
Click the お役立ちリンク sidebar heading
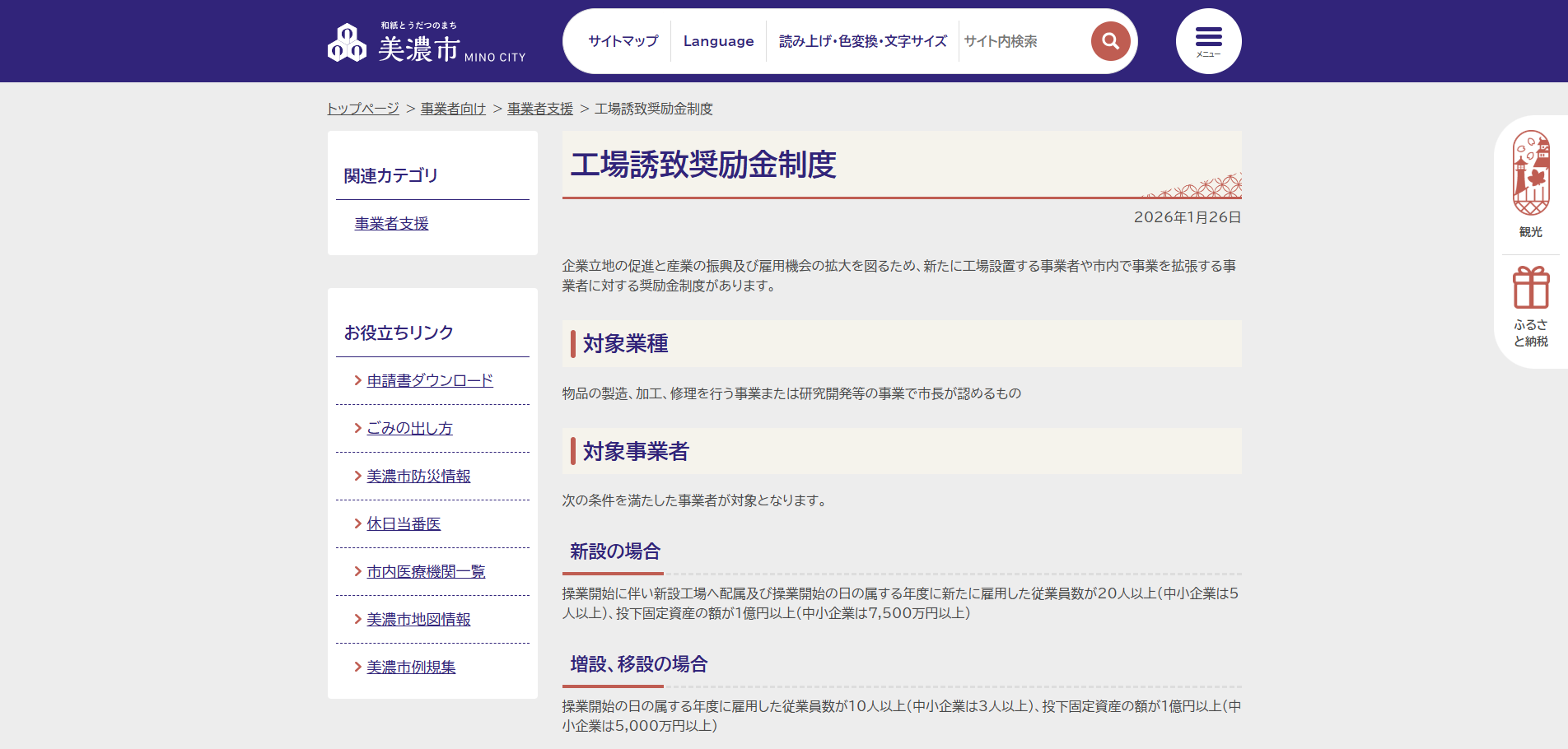point(399,333)
